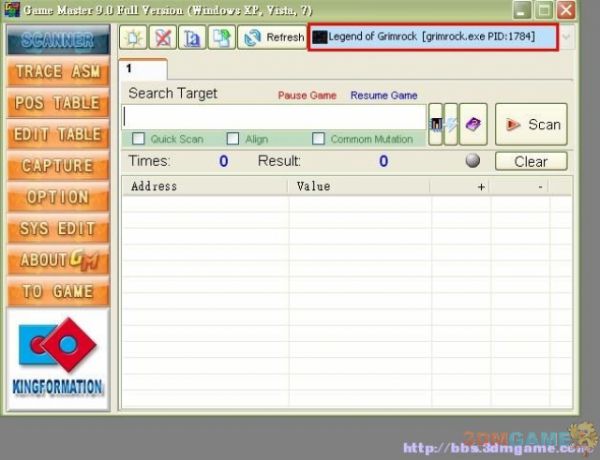
Task: Expand the process list dropdown arrow
Action: coord(567,37)
